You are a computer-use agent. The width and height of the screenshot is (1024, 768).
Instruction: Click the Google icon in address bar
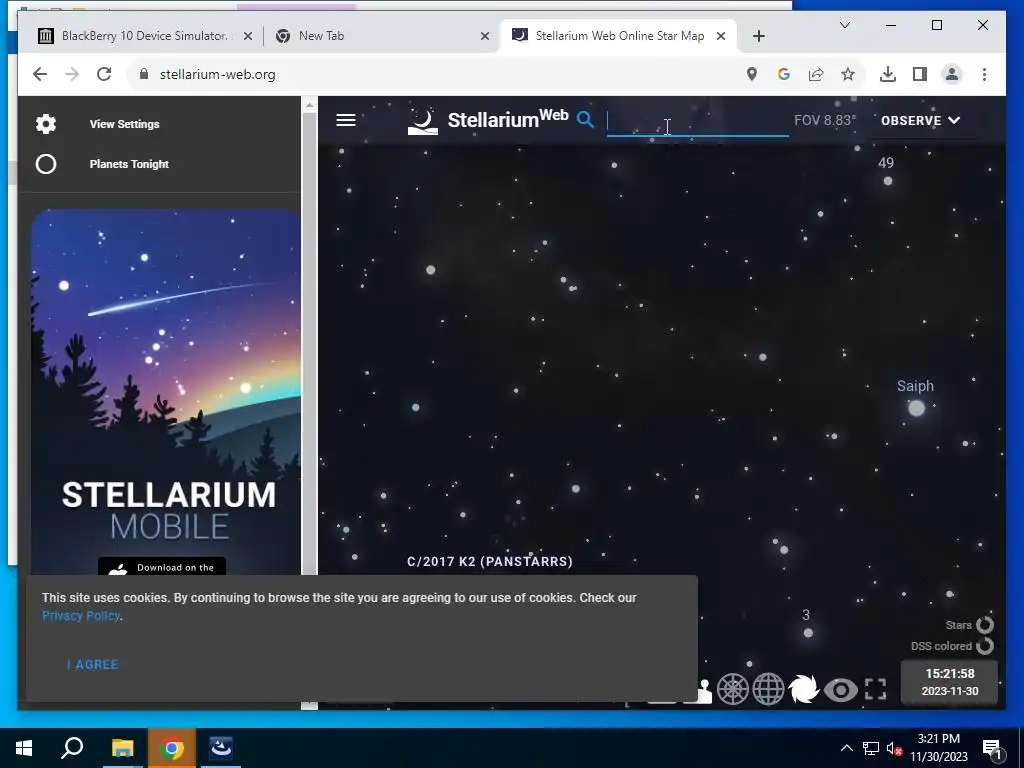point(784,74)
